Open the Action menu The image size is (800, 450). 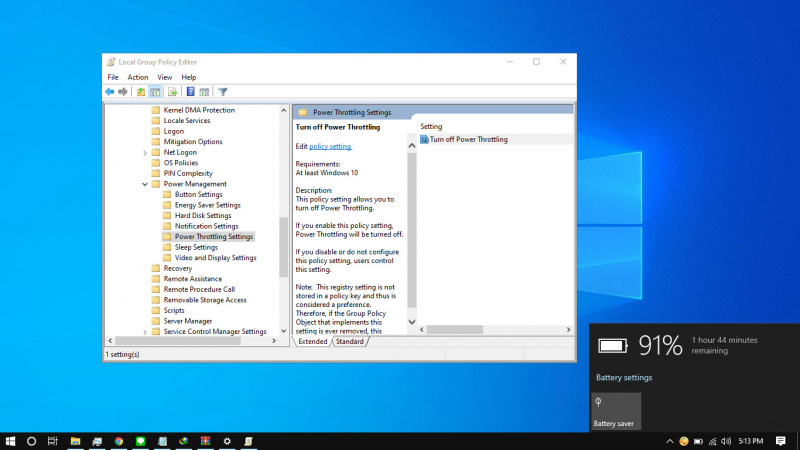click(x=138, y=77)
